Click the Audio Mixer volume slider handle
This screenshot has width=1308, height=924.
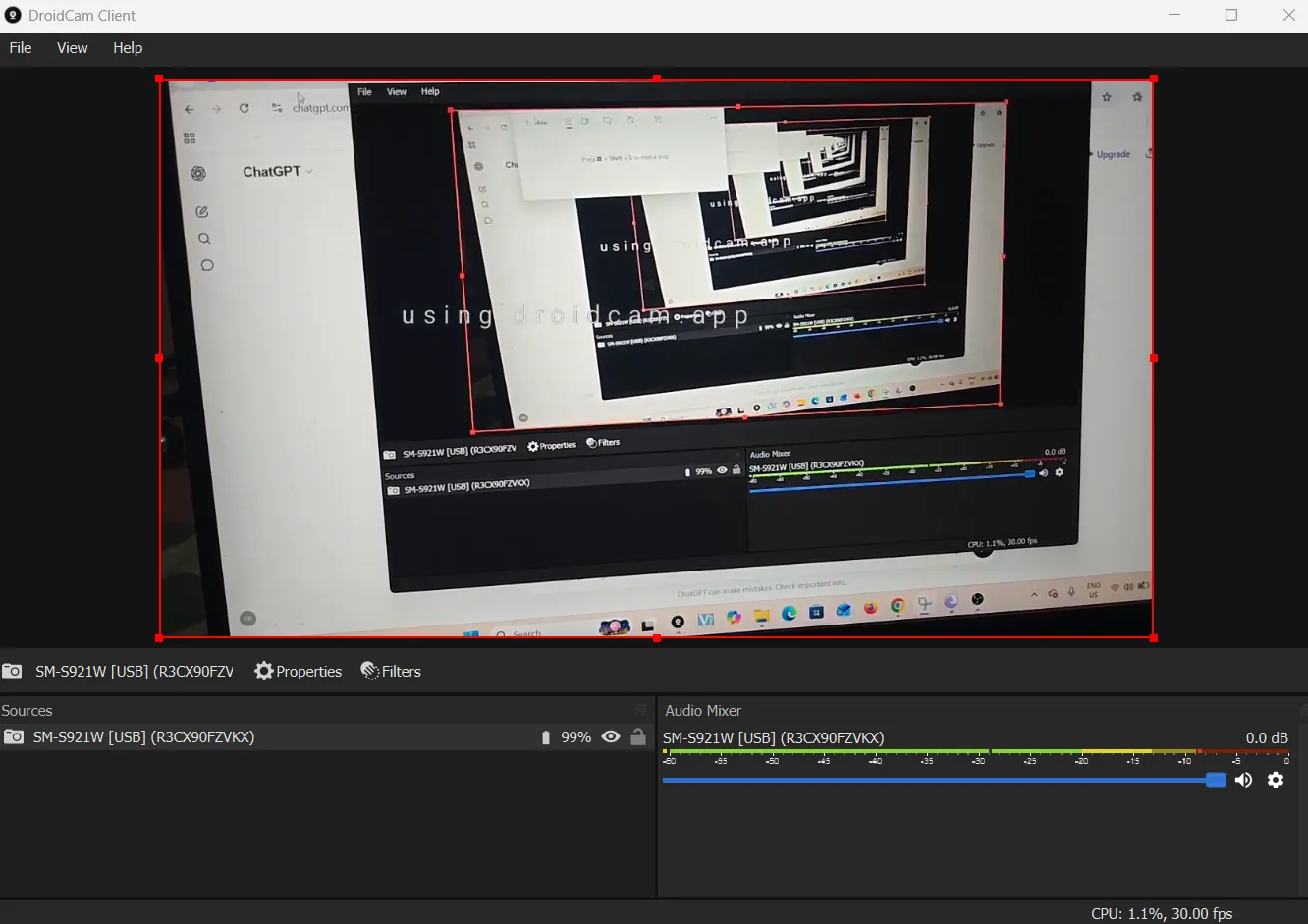tap(1216, 780)
